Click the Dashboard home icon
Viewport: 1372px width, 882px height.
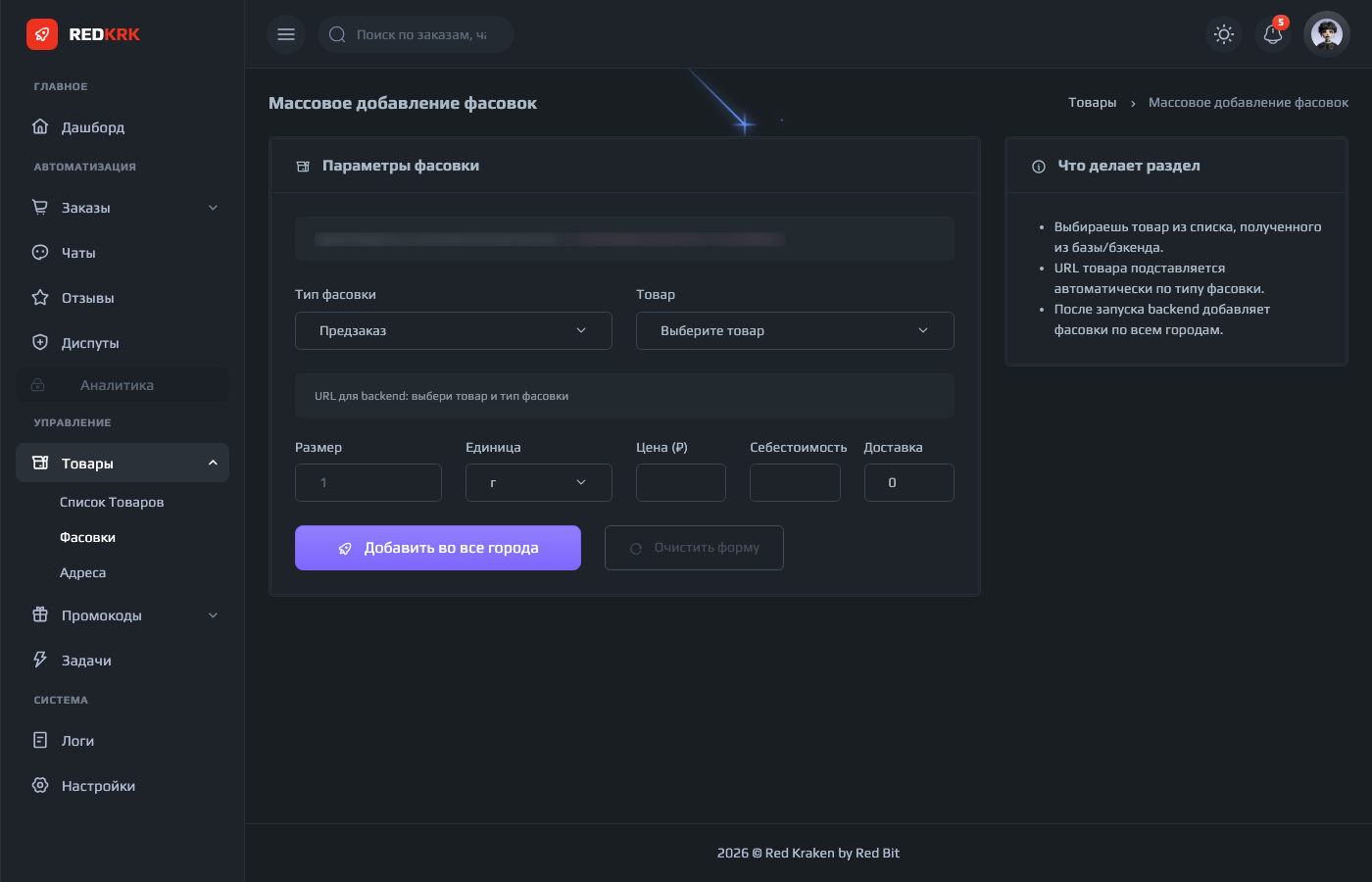(40, 126)
